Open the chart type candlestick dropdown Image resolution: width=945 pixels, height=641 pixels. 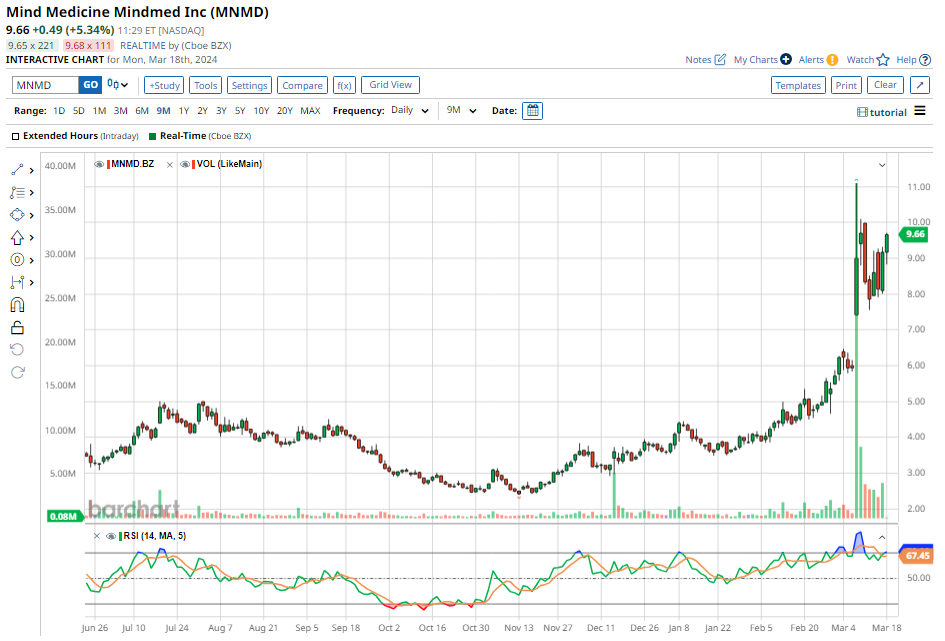click(x=118, y=86)
